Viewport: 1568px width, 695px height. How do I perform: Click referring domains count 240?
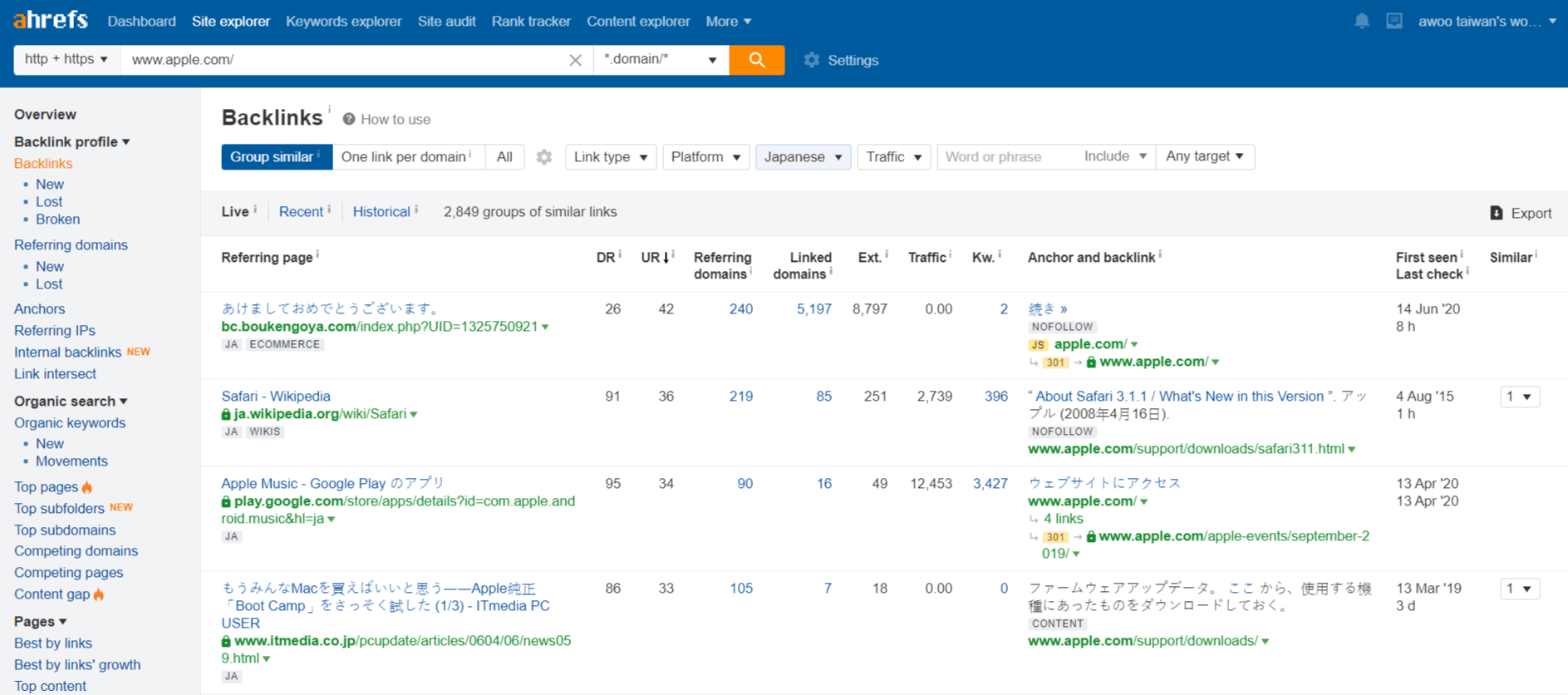point(740,309)
